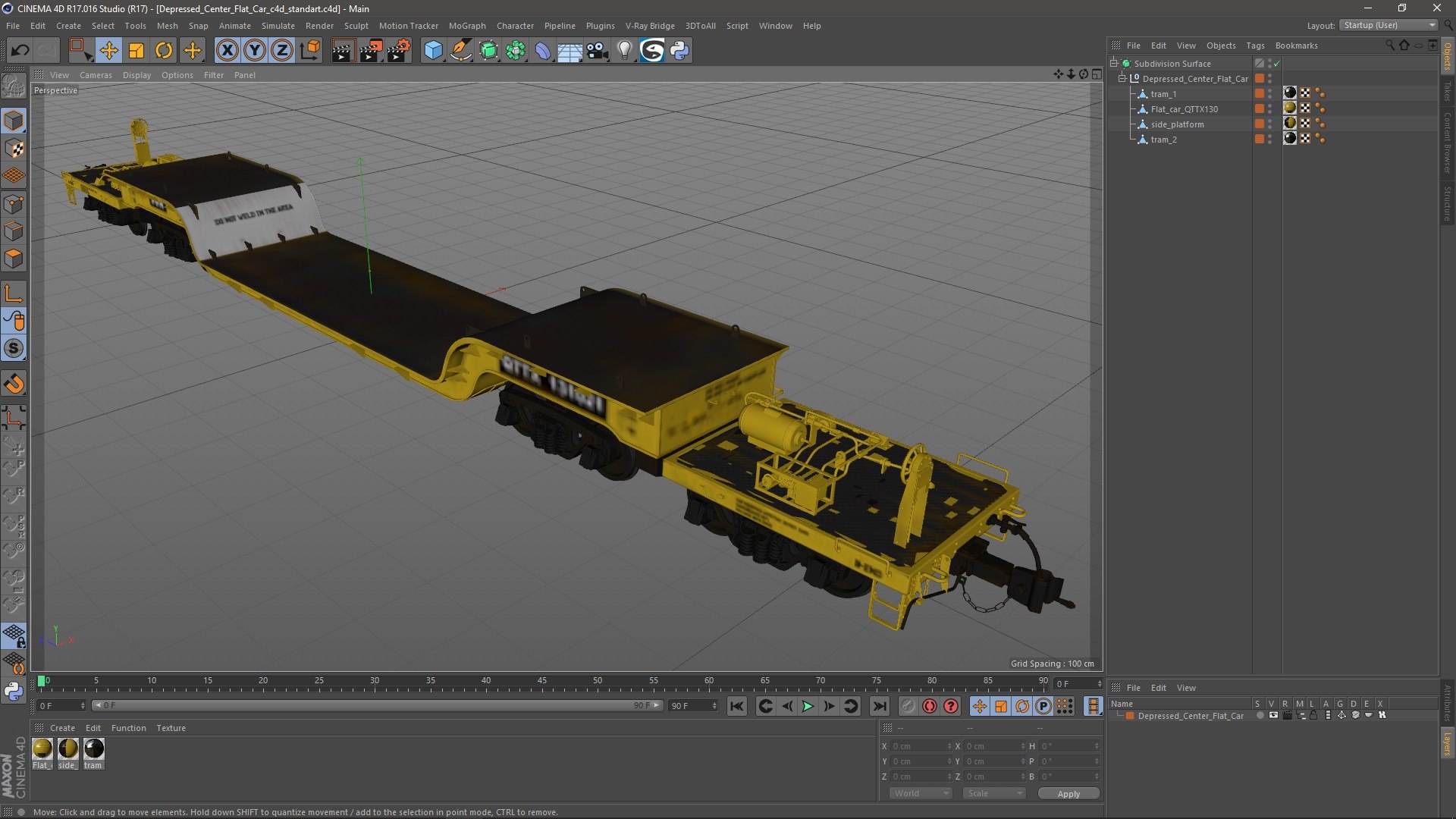
Task: Click the end frame 90 F stepper
Action: (714, 706)
